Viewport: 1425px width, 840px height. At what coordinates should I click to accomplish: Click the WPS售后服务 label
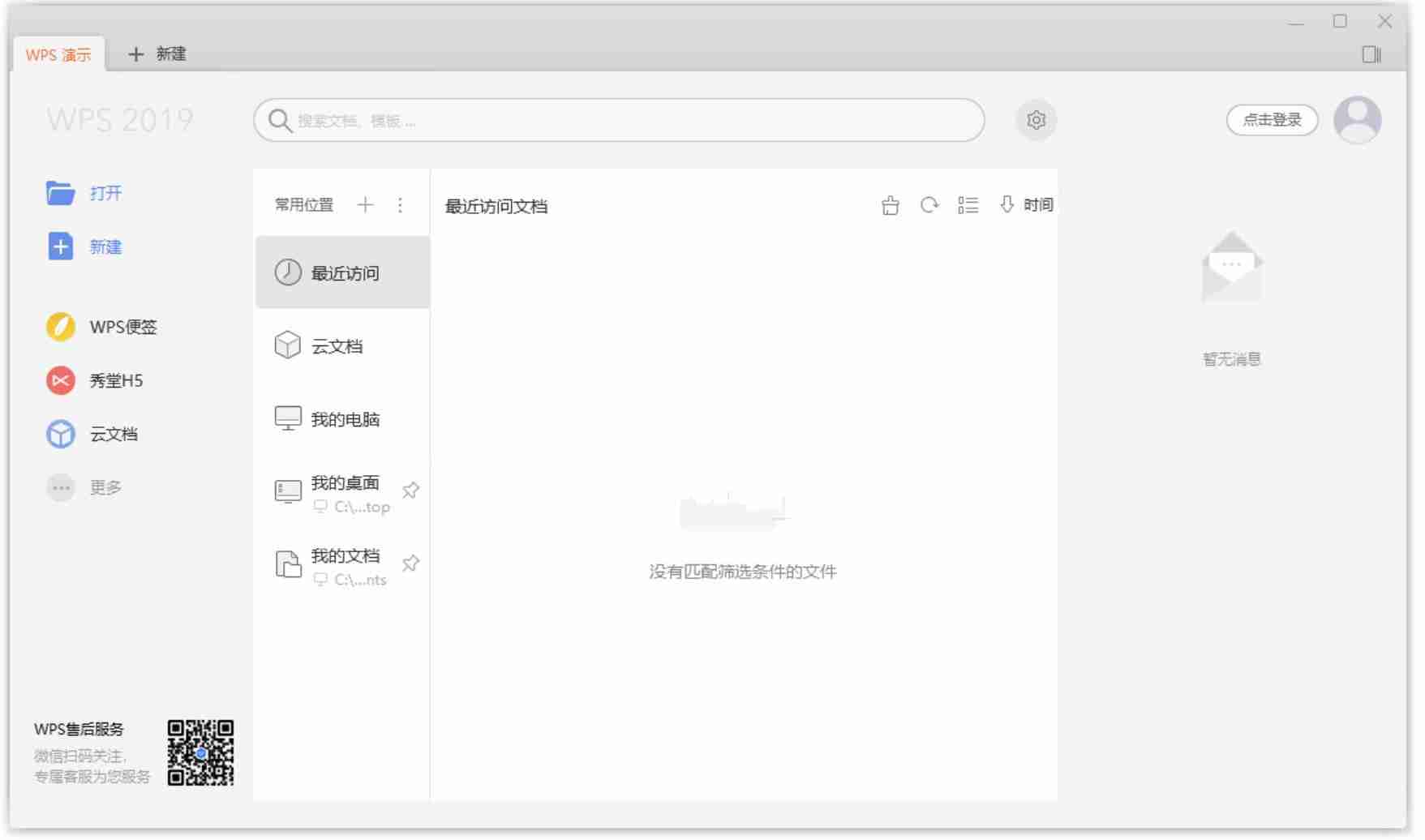click(79, 729)
